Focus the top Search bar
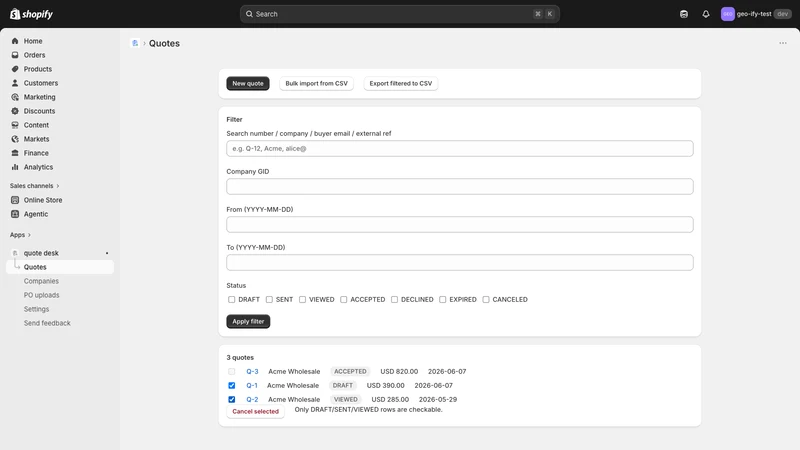800x450 pixels. point(399,14)
